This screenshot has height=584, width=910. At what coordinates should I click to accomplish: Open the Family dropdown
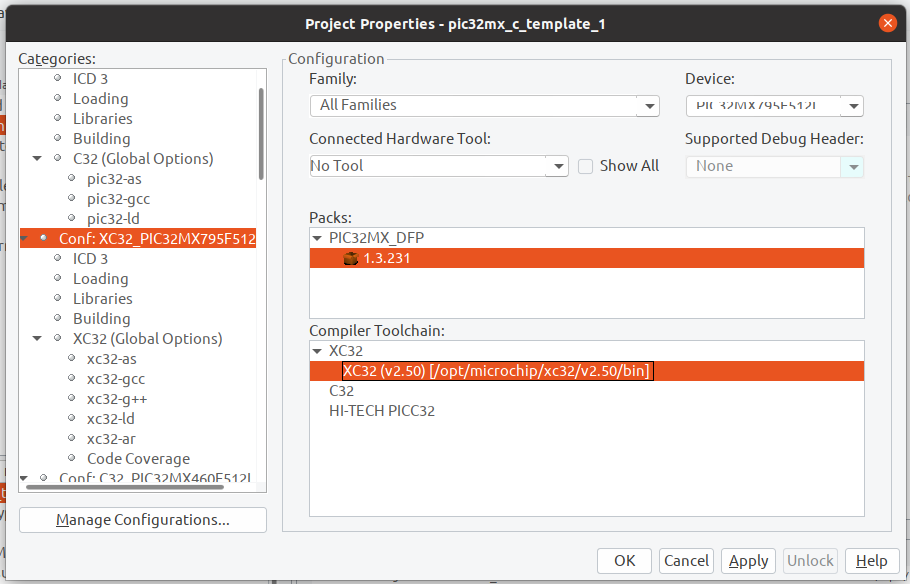pyautogui.click(x=649, y=106)
